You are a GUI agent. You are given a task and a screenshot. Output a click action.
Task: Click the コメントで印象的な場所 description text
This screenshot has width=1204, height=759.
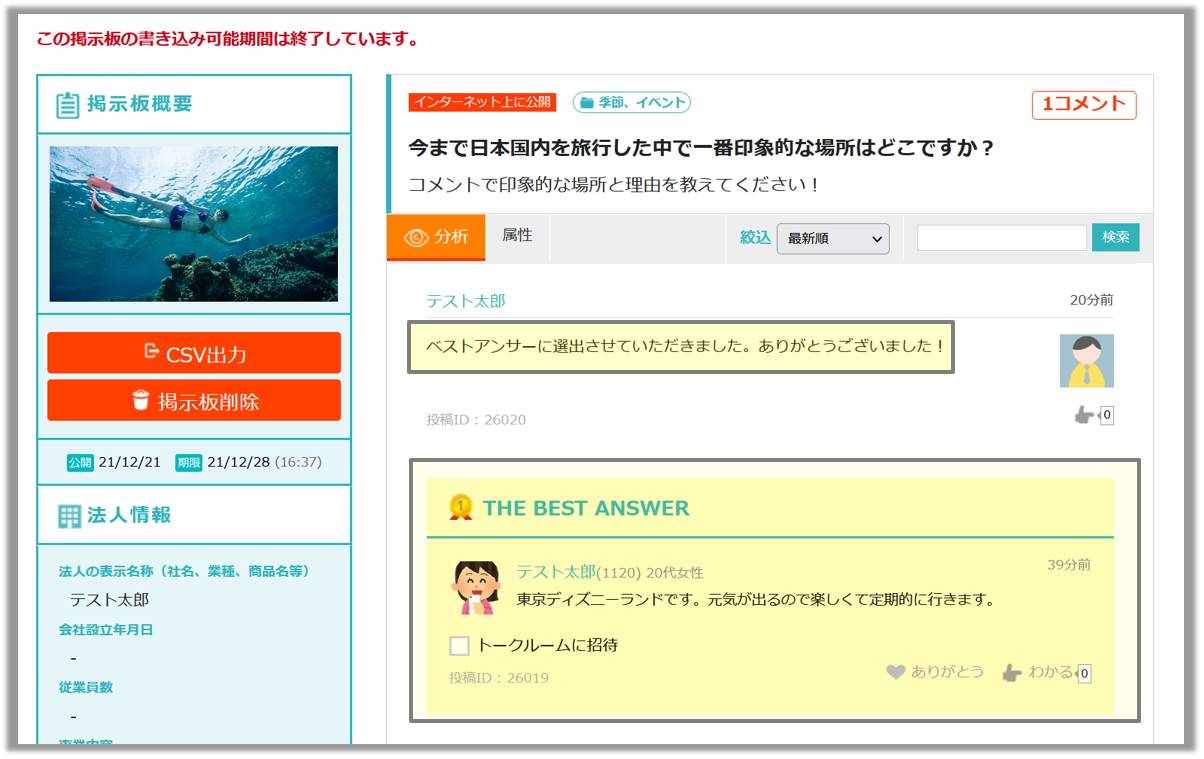pos(615,185)
